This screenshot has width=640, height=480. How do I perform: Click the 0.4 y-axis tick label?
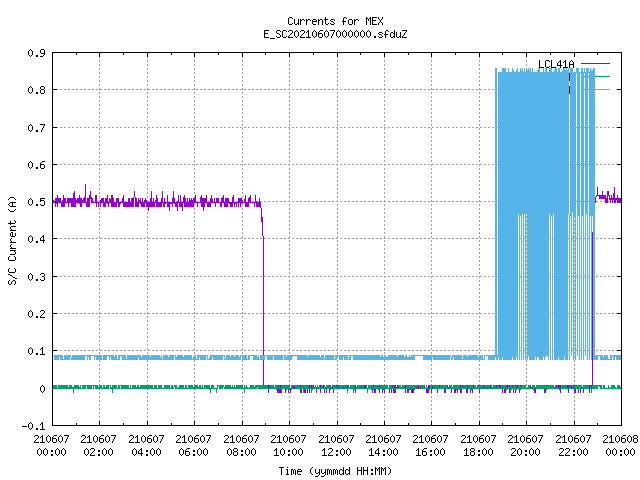(x=36, y=239)
